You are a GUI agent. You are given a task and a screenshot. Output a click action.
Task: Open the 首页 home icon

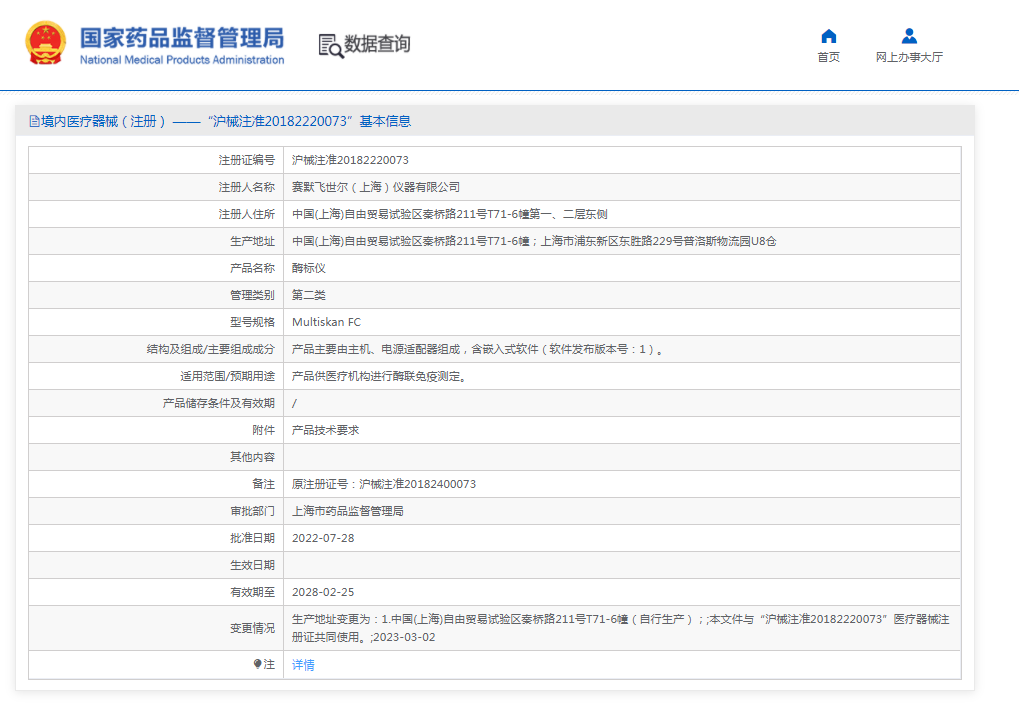tap(828, 36)
